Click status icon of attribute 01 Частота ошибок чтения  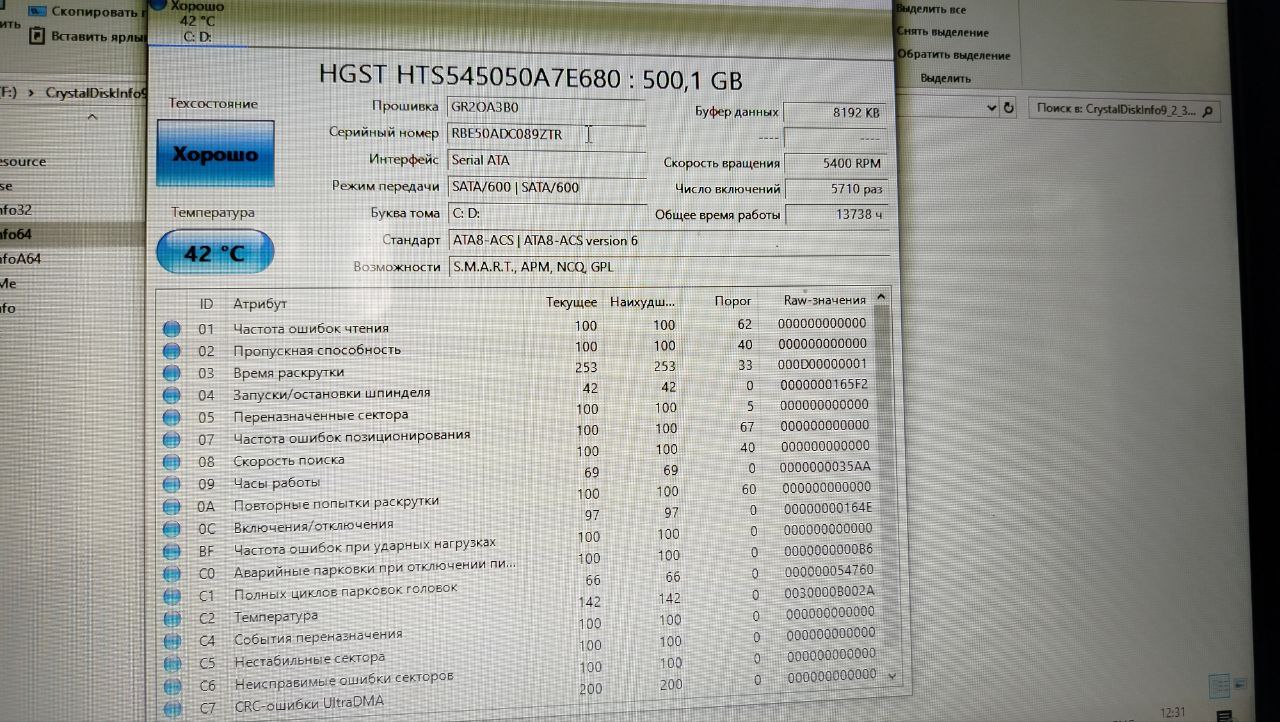click(171, 328)
